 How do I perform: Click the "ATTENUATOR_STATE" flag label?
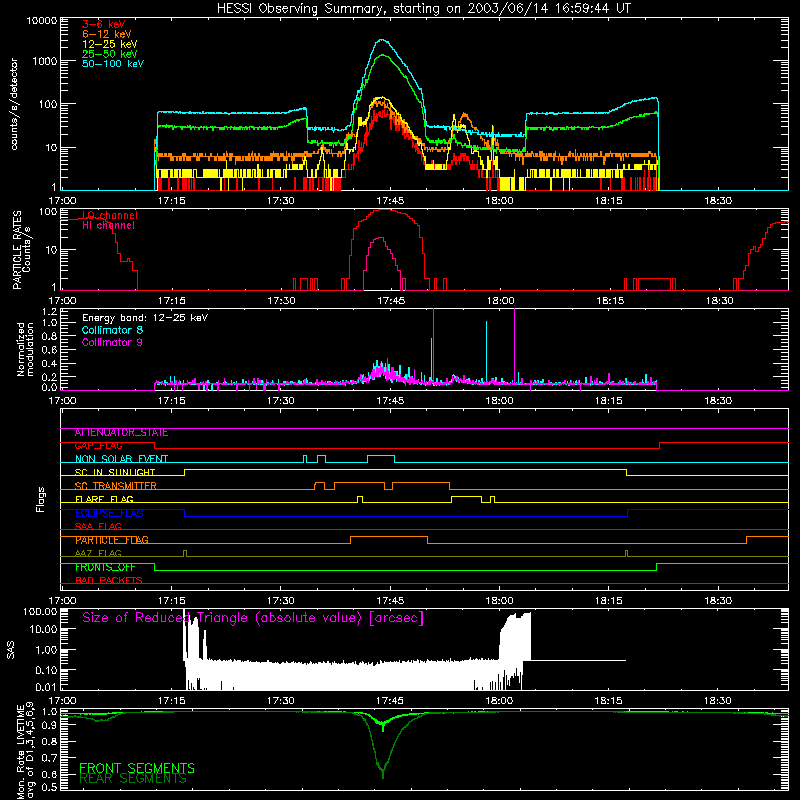121,433
